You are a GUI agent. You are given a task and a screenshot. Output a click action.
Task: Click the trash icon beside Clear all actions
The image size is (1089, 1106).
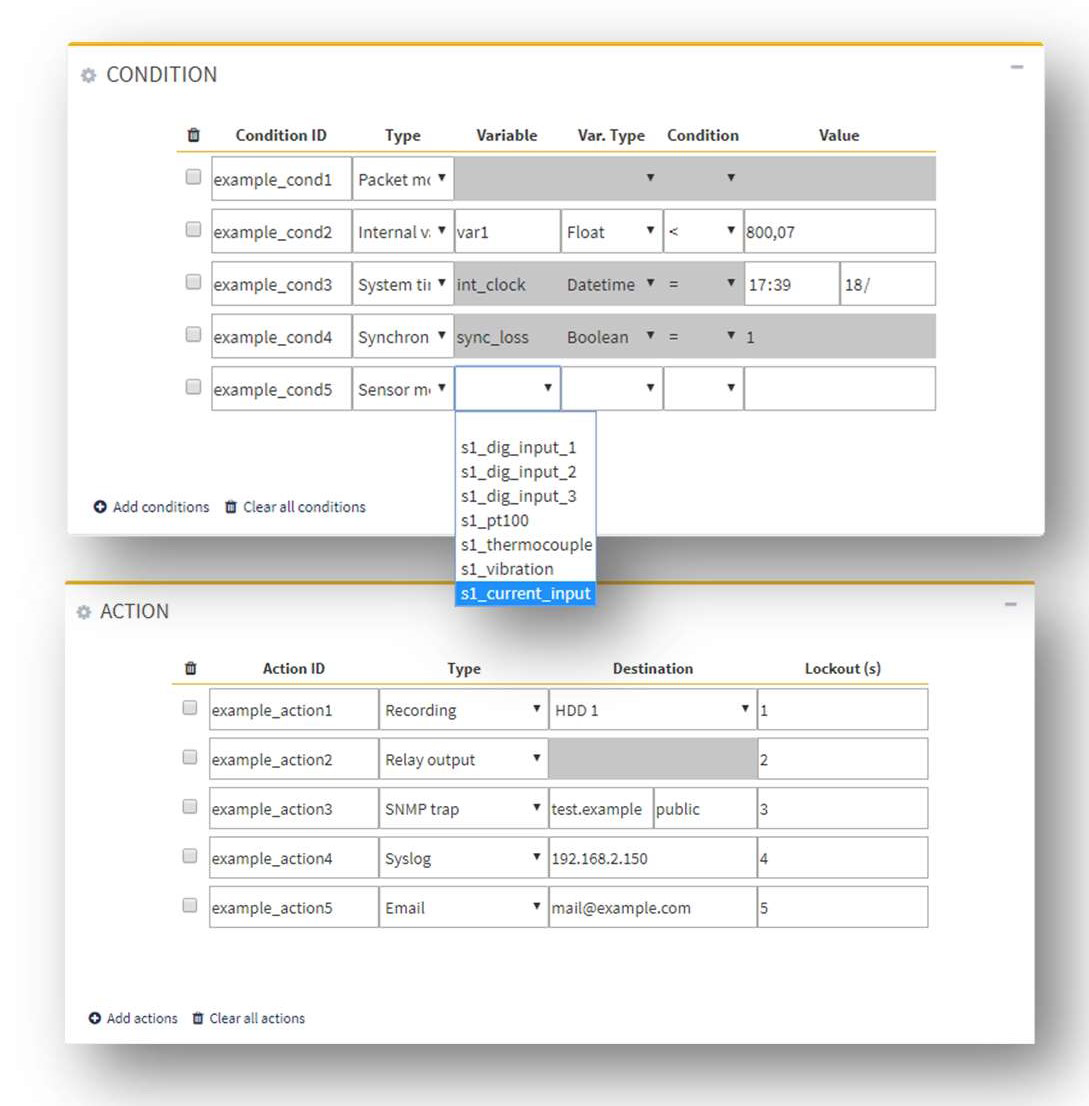tap(198, 1019)
